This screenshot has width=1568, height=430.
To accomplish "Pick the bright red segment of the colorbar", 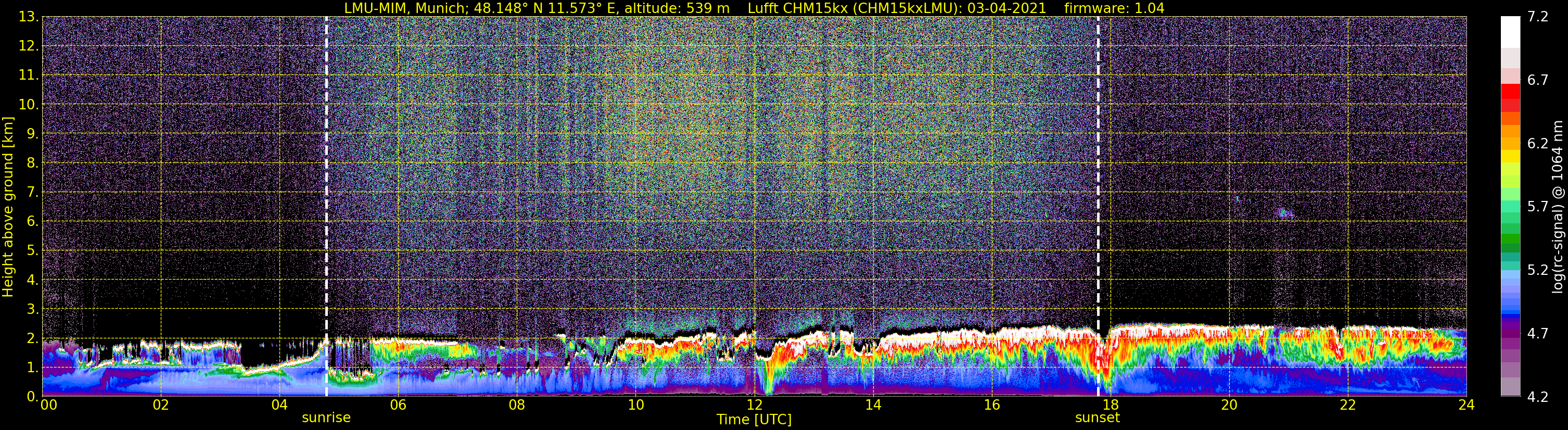I will (x=1510, y=91).
